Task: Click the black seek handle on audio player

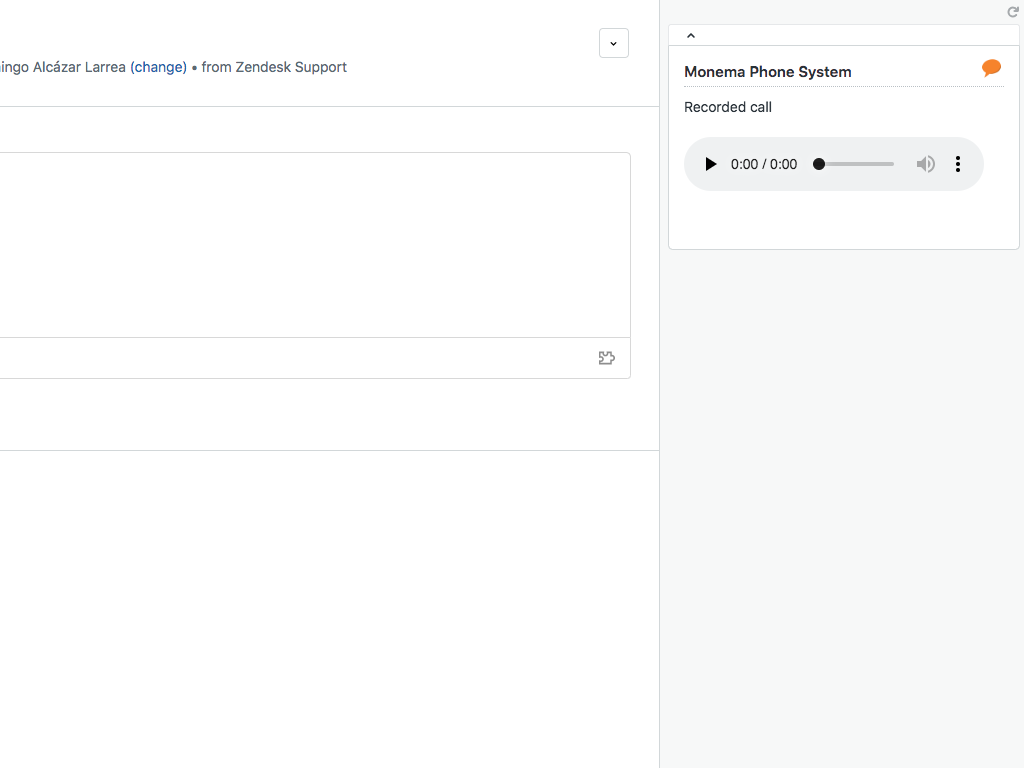Action: click(819, 164)
